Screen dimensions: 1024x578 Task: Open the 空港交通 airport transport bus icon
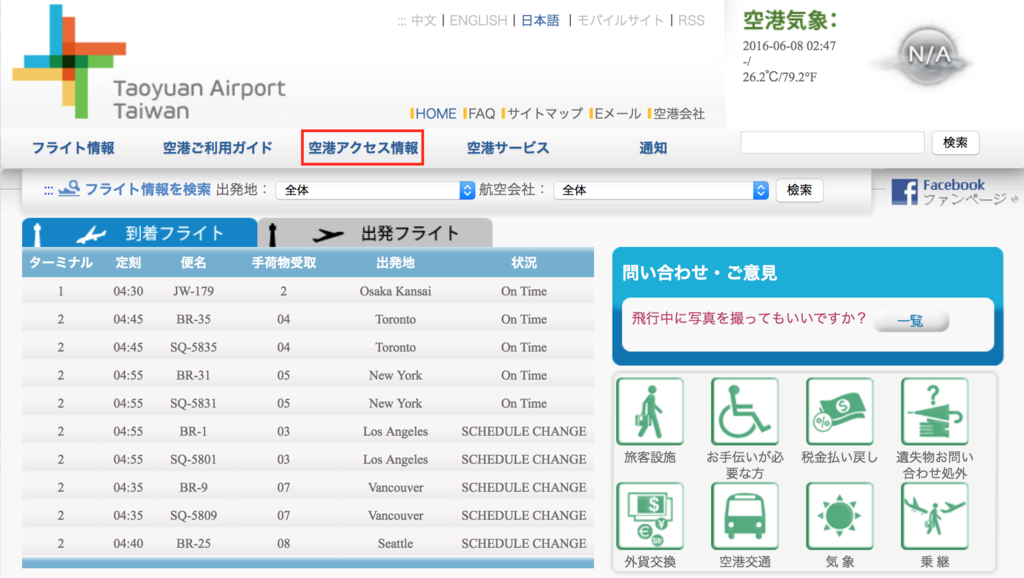coord(744,516)
